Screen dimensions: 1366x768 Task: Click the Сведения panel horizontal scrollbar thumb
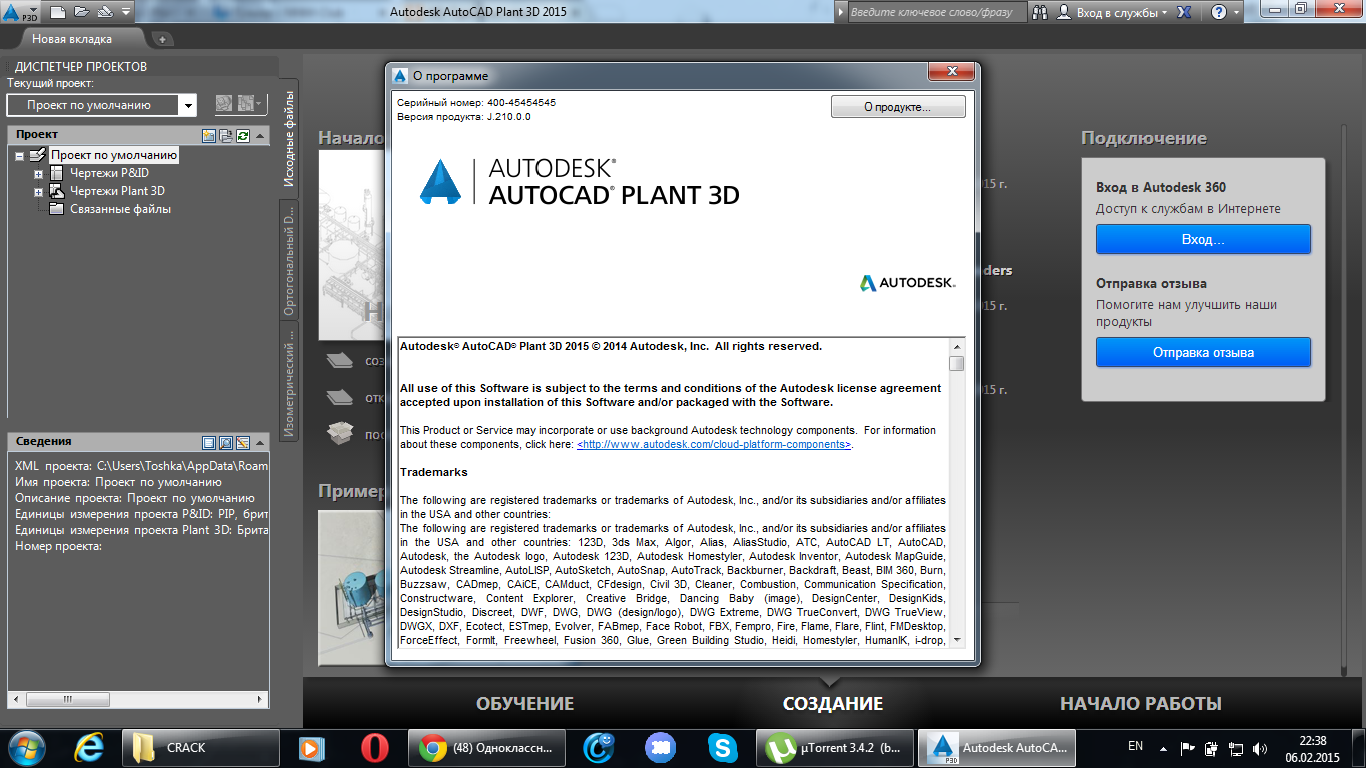coord(69,699)
